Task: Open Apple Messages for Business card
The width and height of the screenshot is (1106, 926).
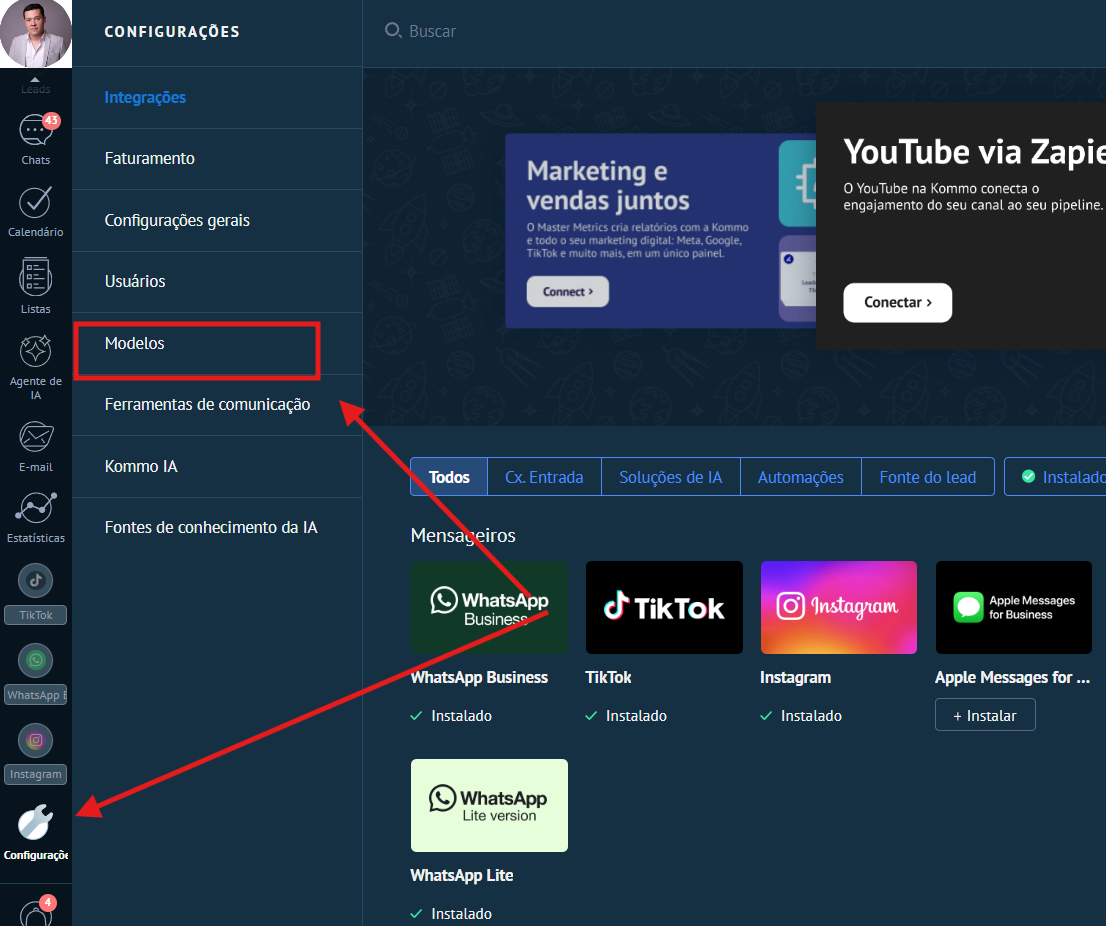Action: tap(1014, 607)
